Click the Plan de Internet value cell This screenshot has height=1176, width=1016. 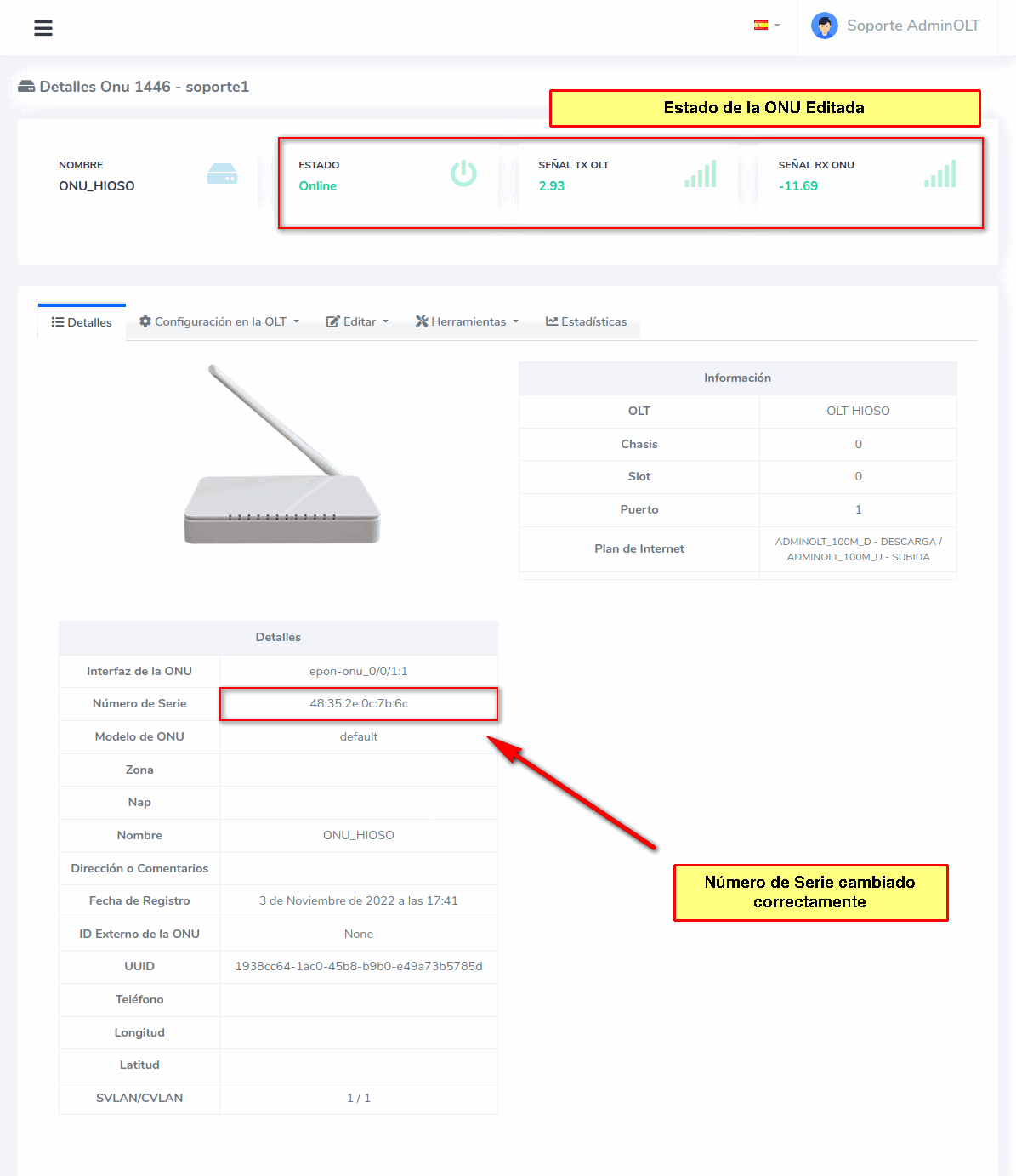(x=858, y=549)
